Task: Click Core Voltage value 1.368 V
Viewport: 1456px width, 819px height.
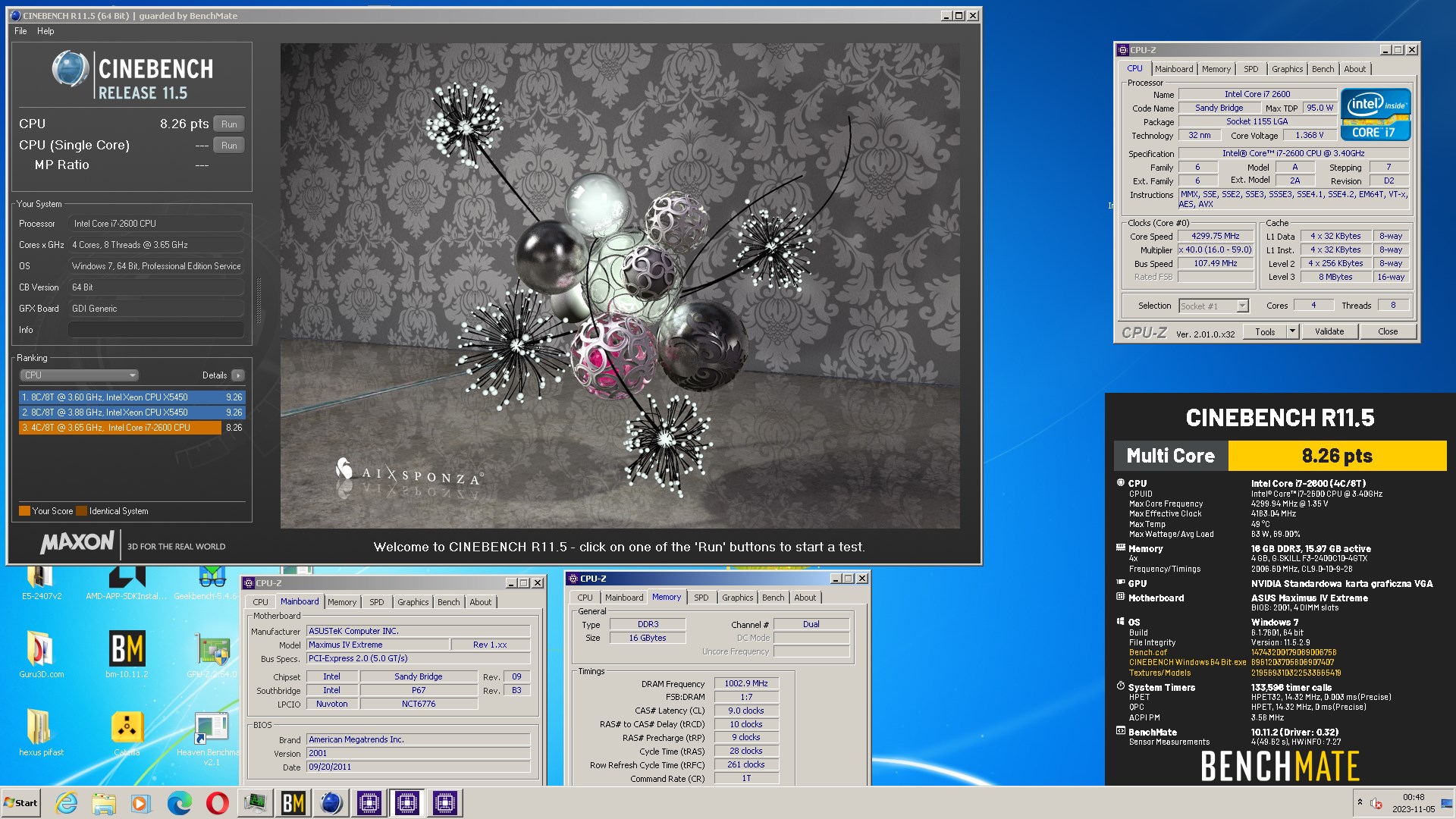Action: tap(1309, 135)
